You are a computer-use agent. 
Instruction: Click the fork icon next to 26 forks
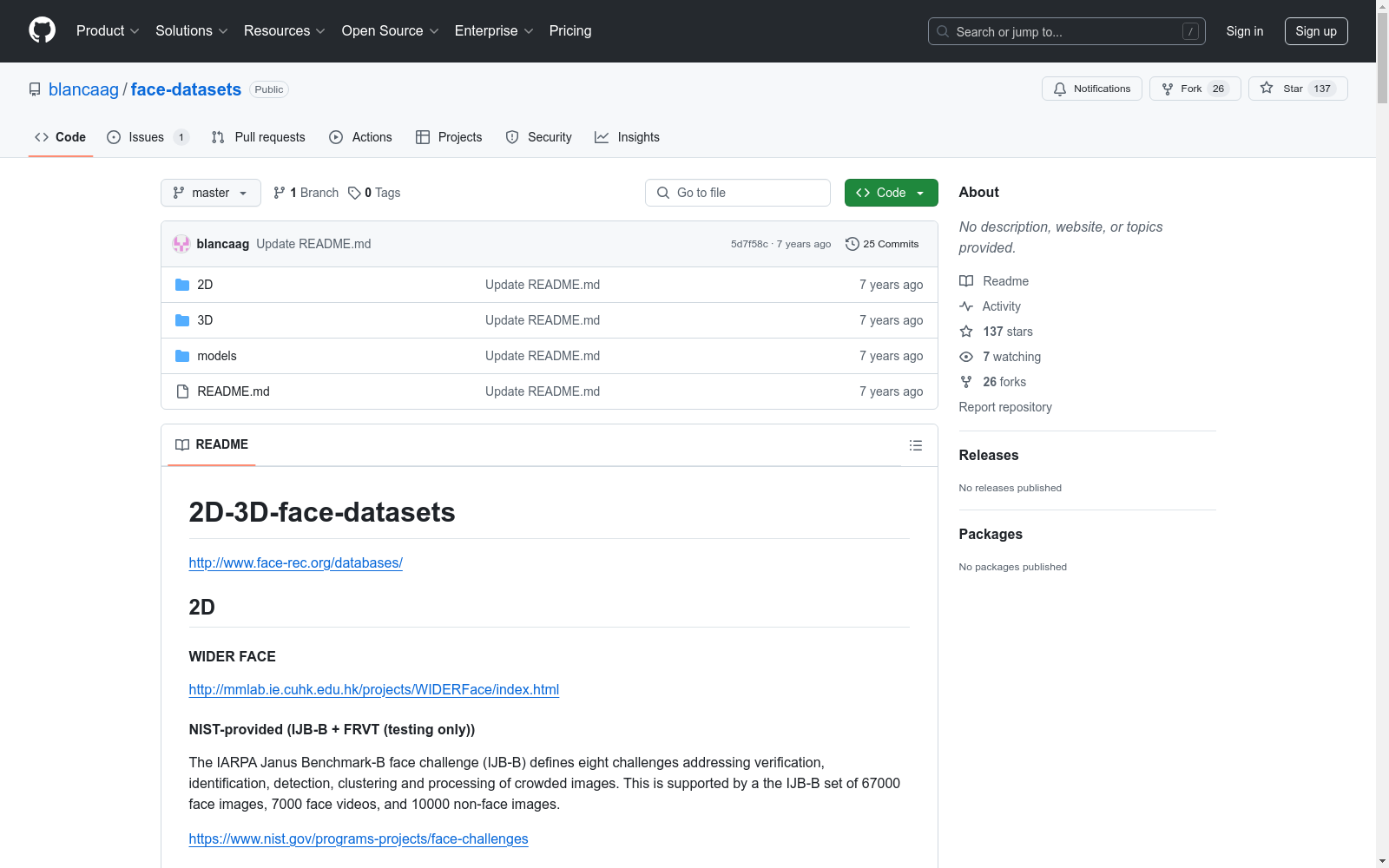(x=966, y=382)
